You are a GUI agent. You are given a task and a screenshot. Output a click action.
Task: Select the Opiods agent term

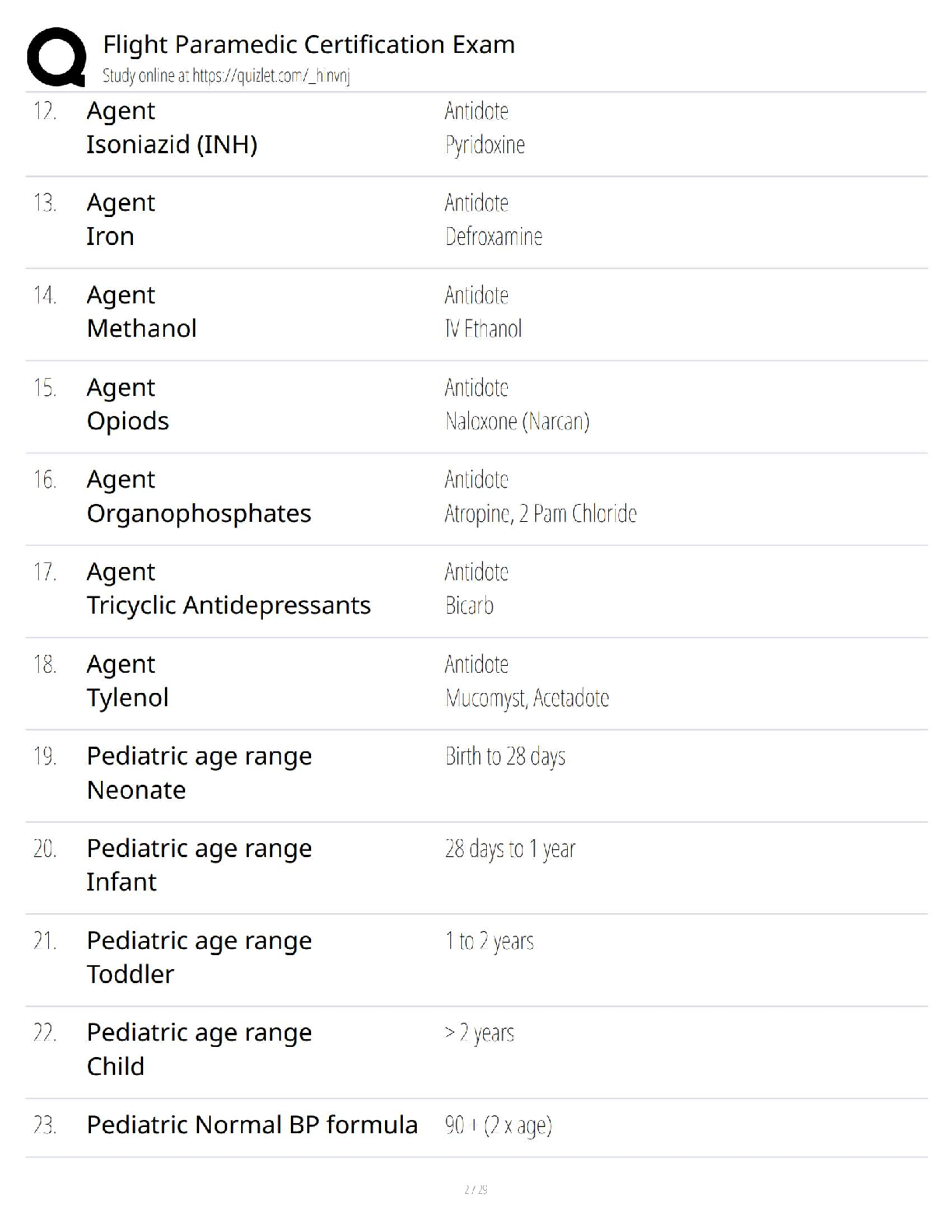coord(128,422)
